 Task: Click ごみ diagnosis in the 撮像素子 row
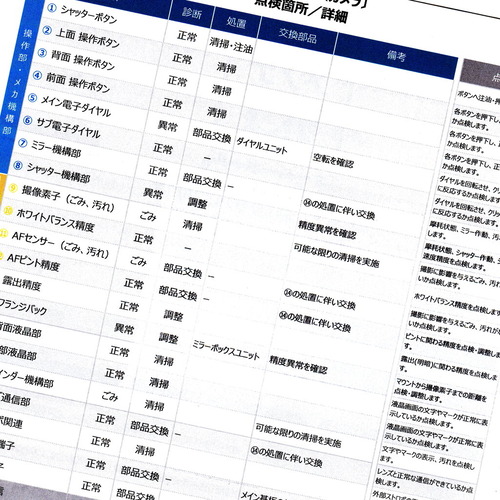(148, 216)
